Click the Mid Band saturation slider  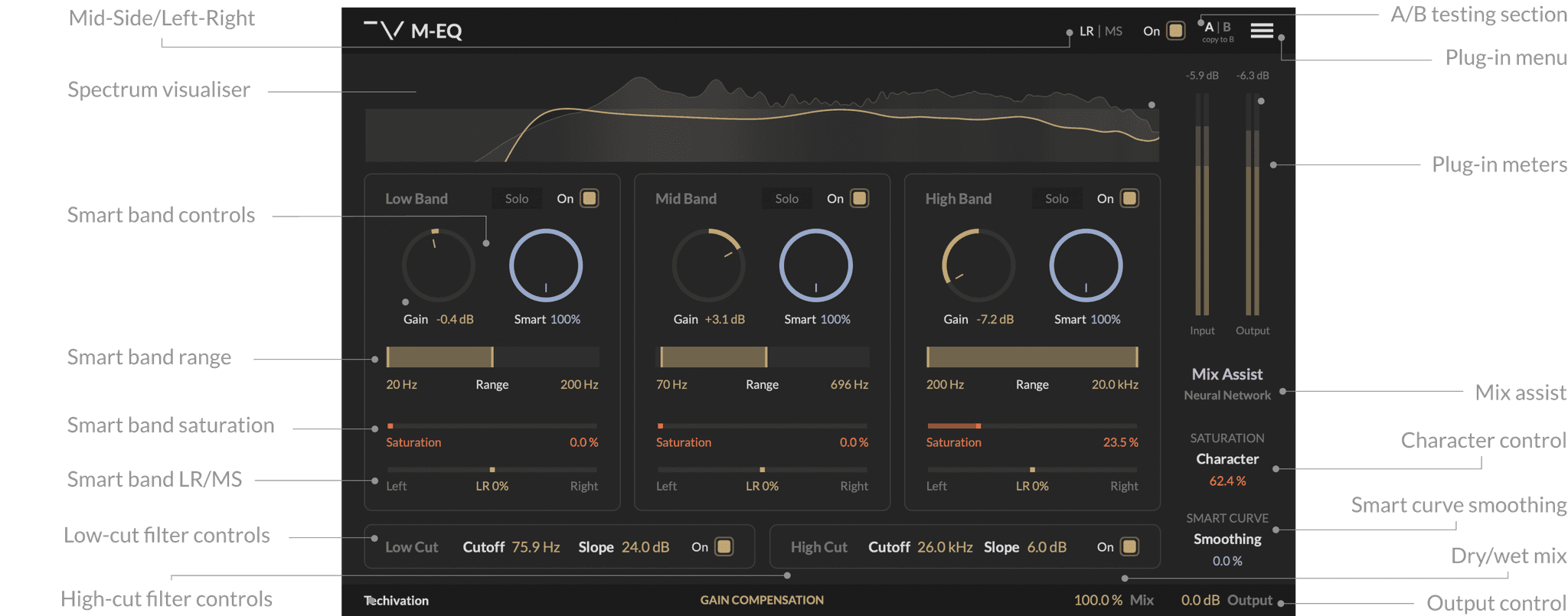(x=763, y=425)
